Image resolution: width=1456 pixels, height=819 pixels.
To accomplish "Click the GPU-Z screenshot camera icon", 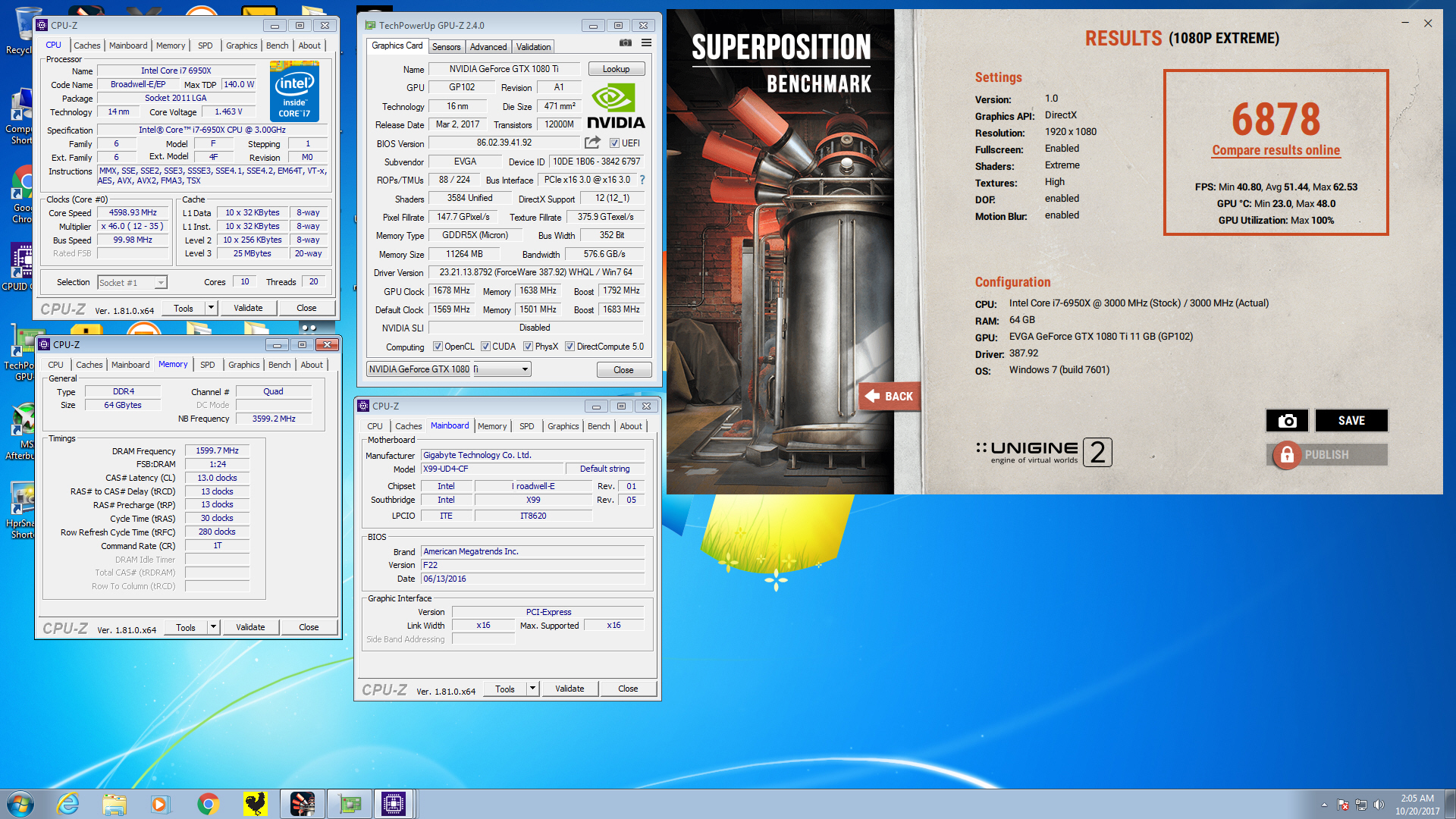I will pyautogui.click(x=625, y=43).
